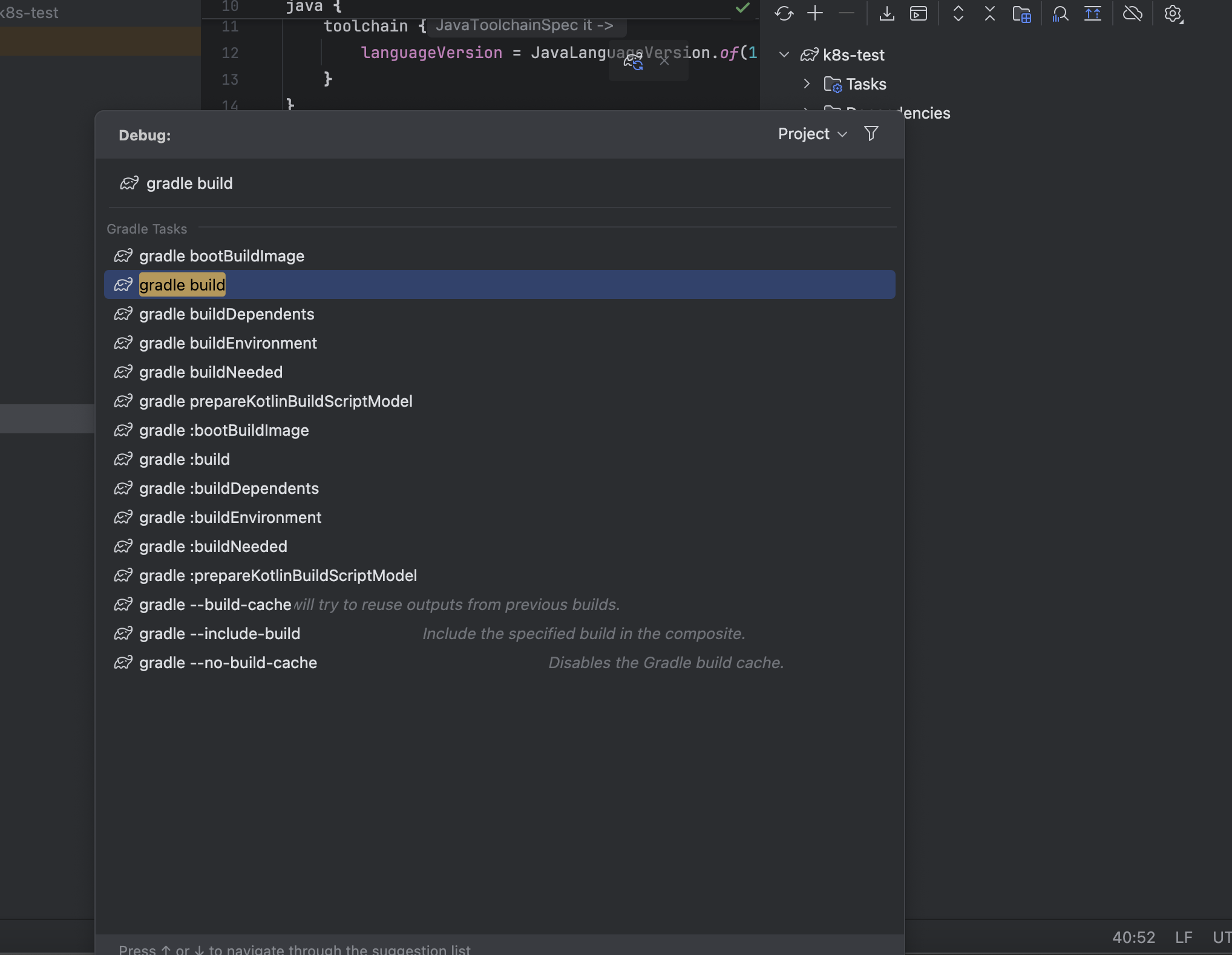Click the analyze dependencies icon
This screenshot has width=1232, height=955.
tap(1060, 13)
